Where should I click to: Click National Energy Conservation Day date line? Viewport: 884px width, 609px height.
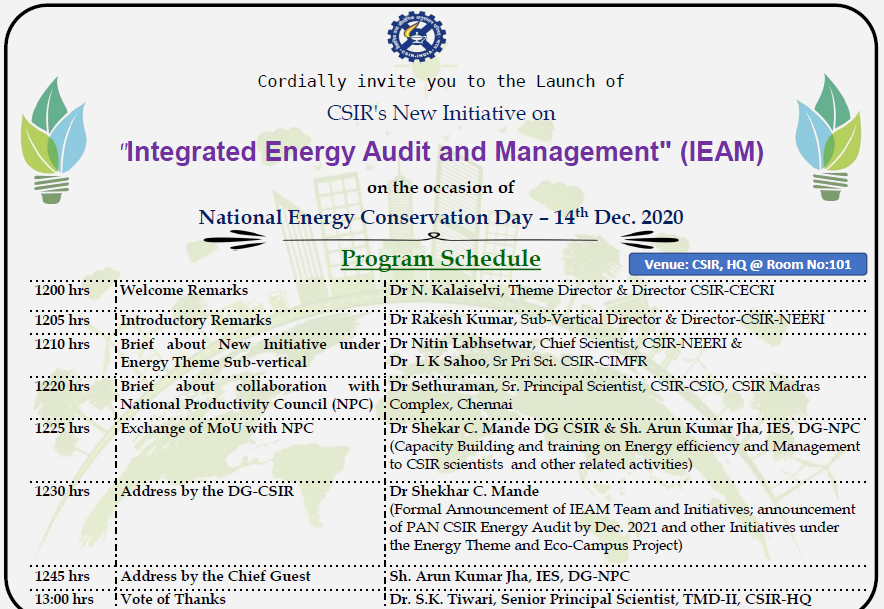[441, 217]
